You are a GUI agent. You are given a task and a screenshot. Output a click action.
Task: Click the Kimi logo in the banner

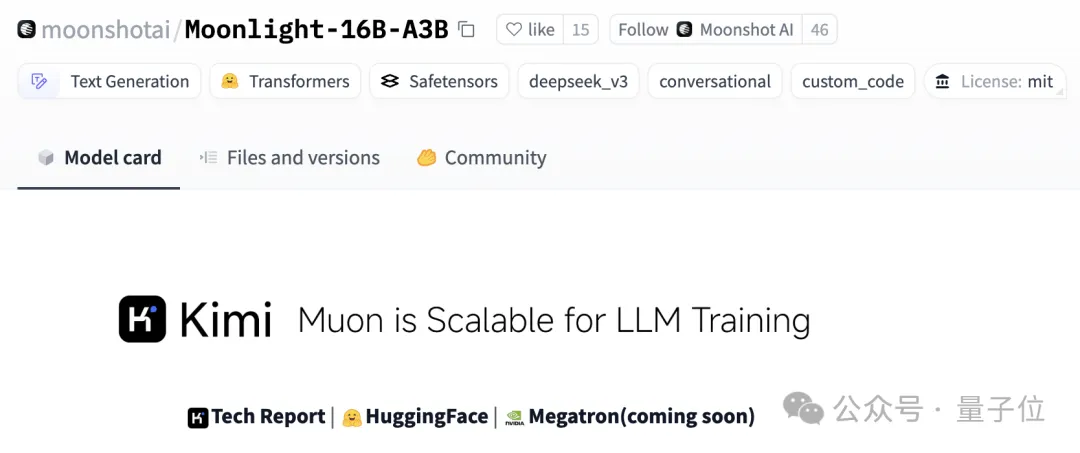(195, 319)
